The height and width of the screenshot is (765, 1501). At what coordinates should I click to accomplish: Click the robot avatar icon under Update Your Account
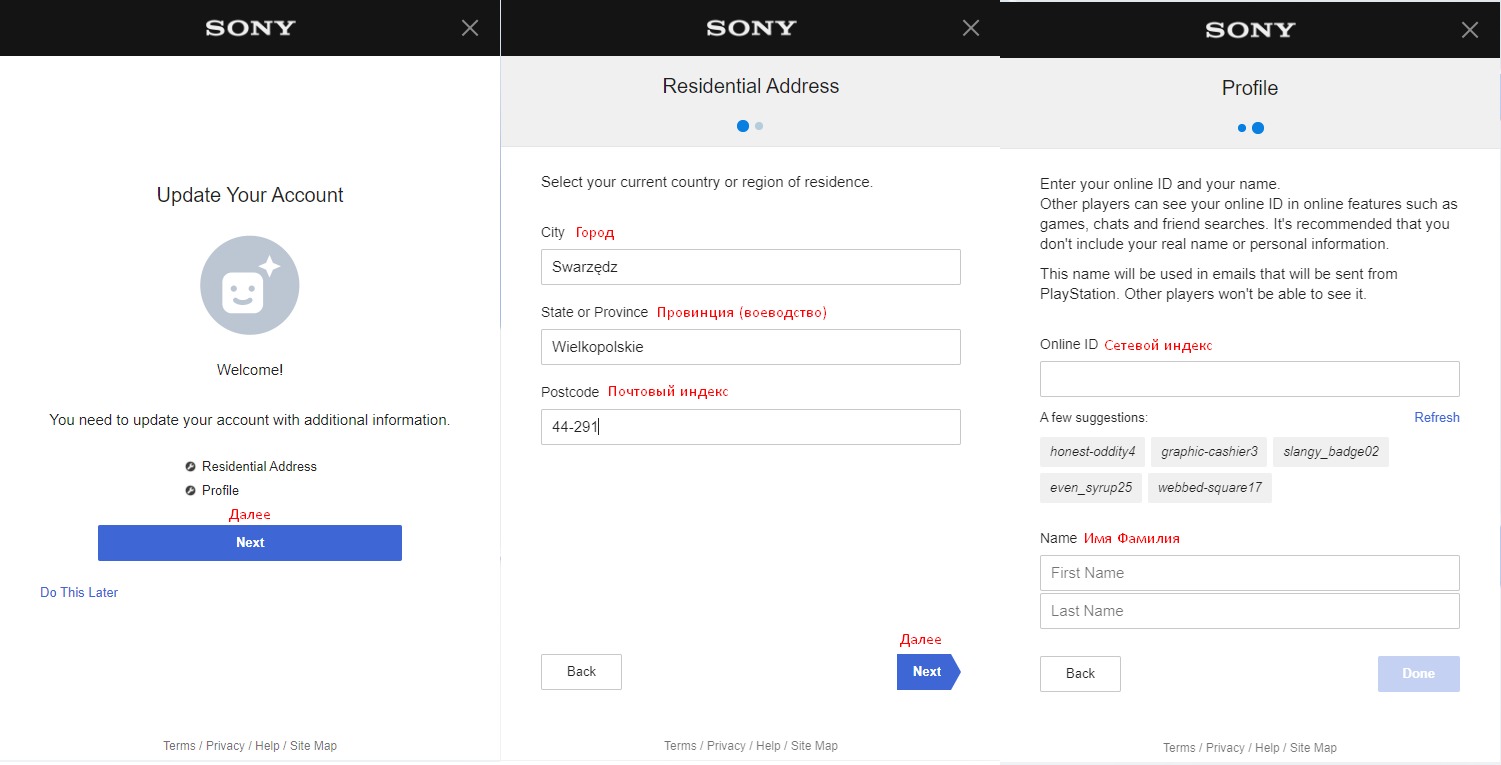[250, 285]
